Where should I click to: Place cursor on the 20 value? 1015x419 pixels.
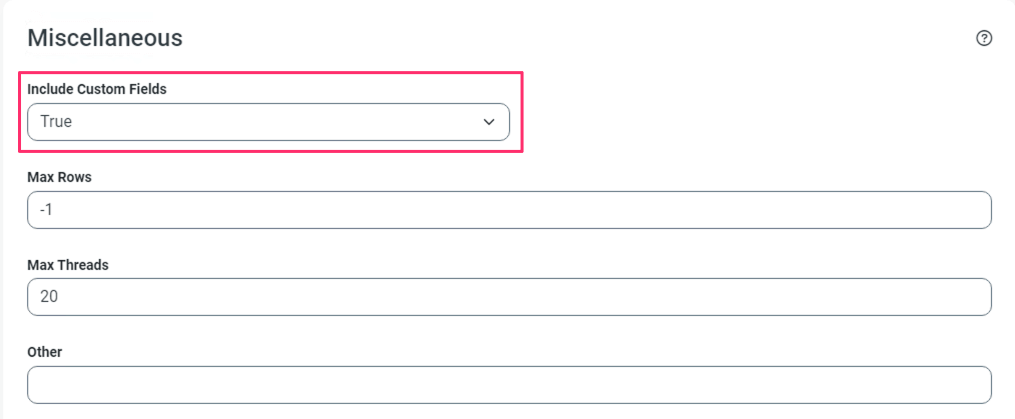tap(50, 297)
